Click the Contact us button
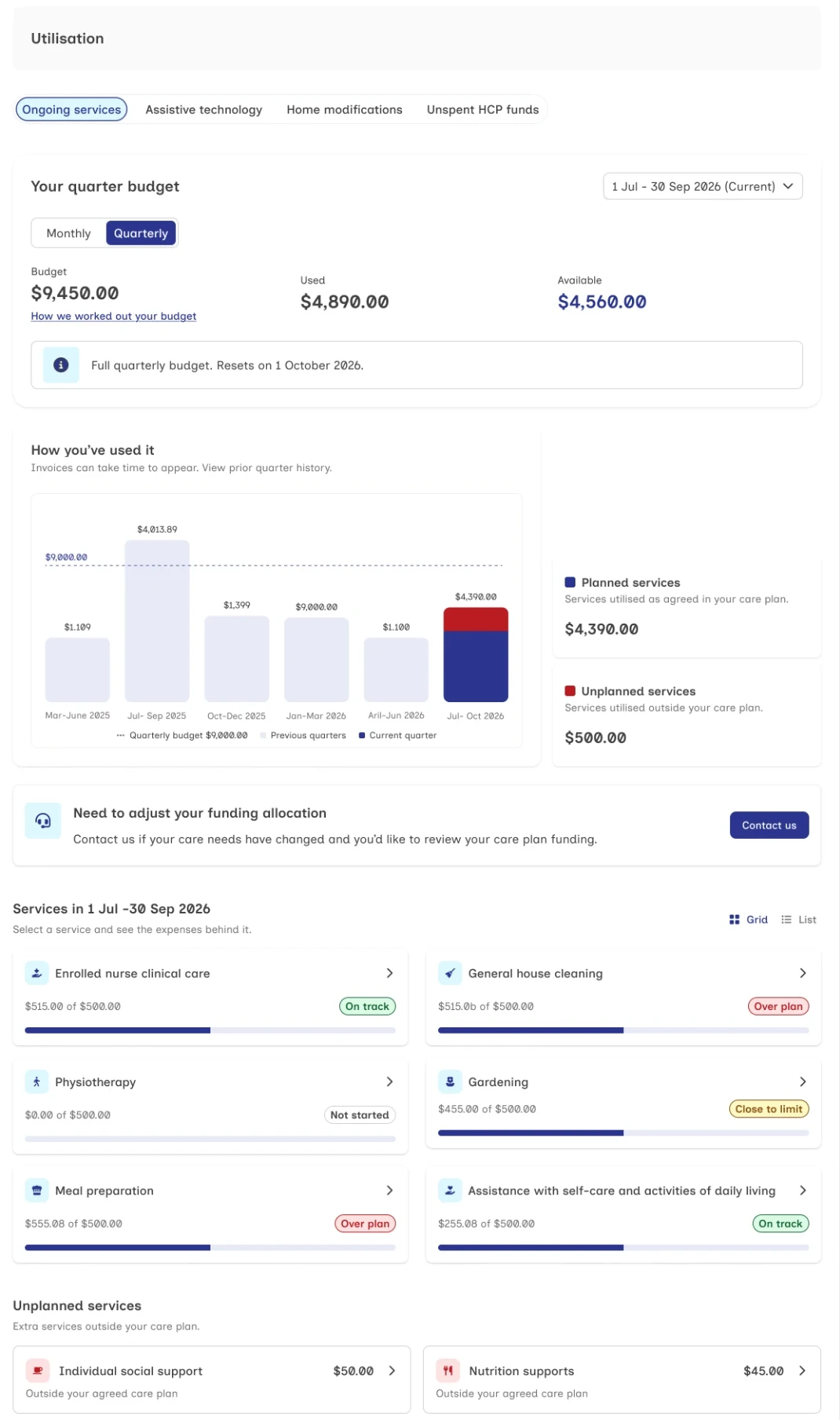840x1420 pixels. tap(769, 825)
